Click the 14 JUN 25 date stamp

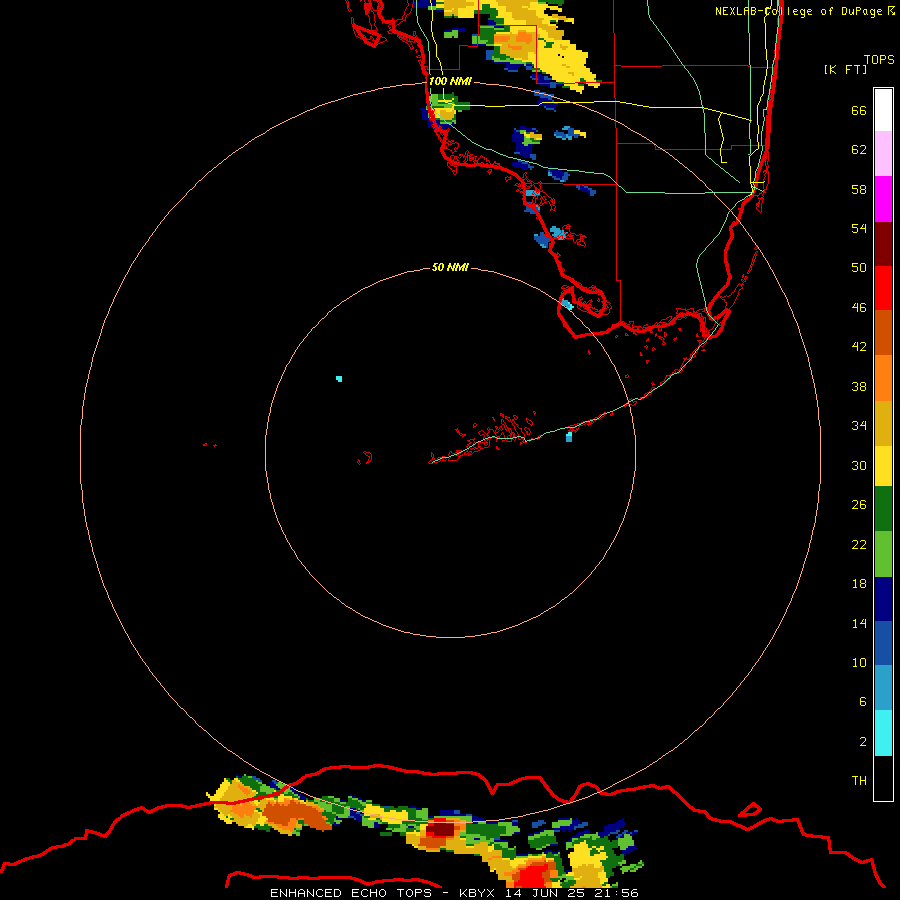[544, 893]
